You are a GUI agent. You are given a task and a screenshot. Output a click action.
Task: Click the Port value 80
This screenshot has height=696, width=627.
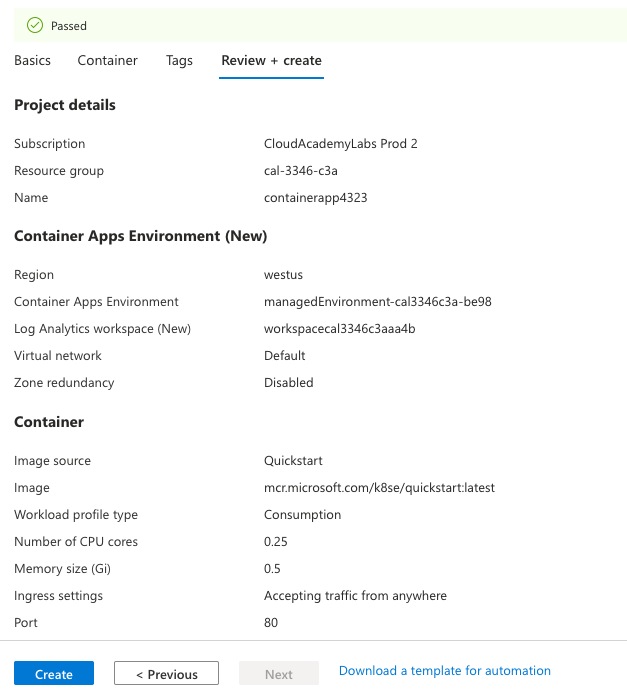click(271, 623)
